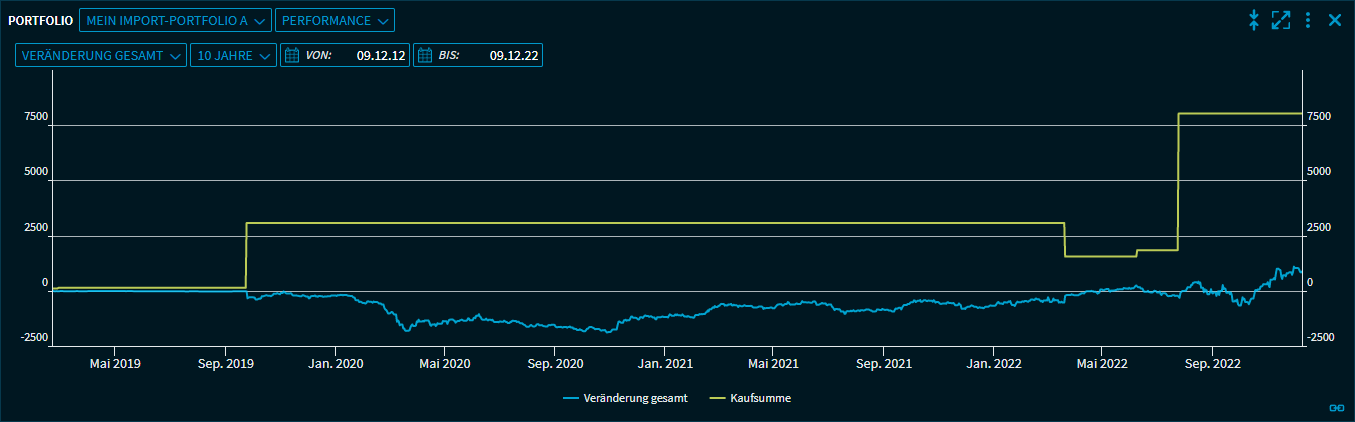
Task: Open the three-dot options menu
Action: [1308, 20]
